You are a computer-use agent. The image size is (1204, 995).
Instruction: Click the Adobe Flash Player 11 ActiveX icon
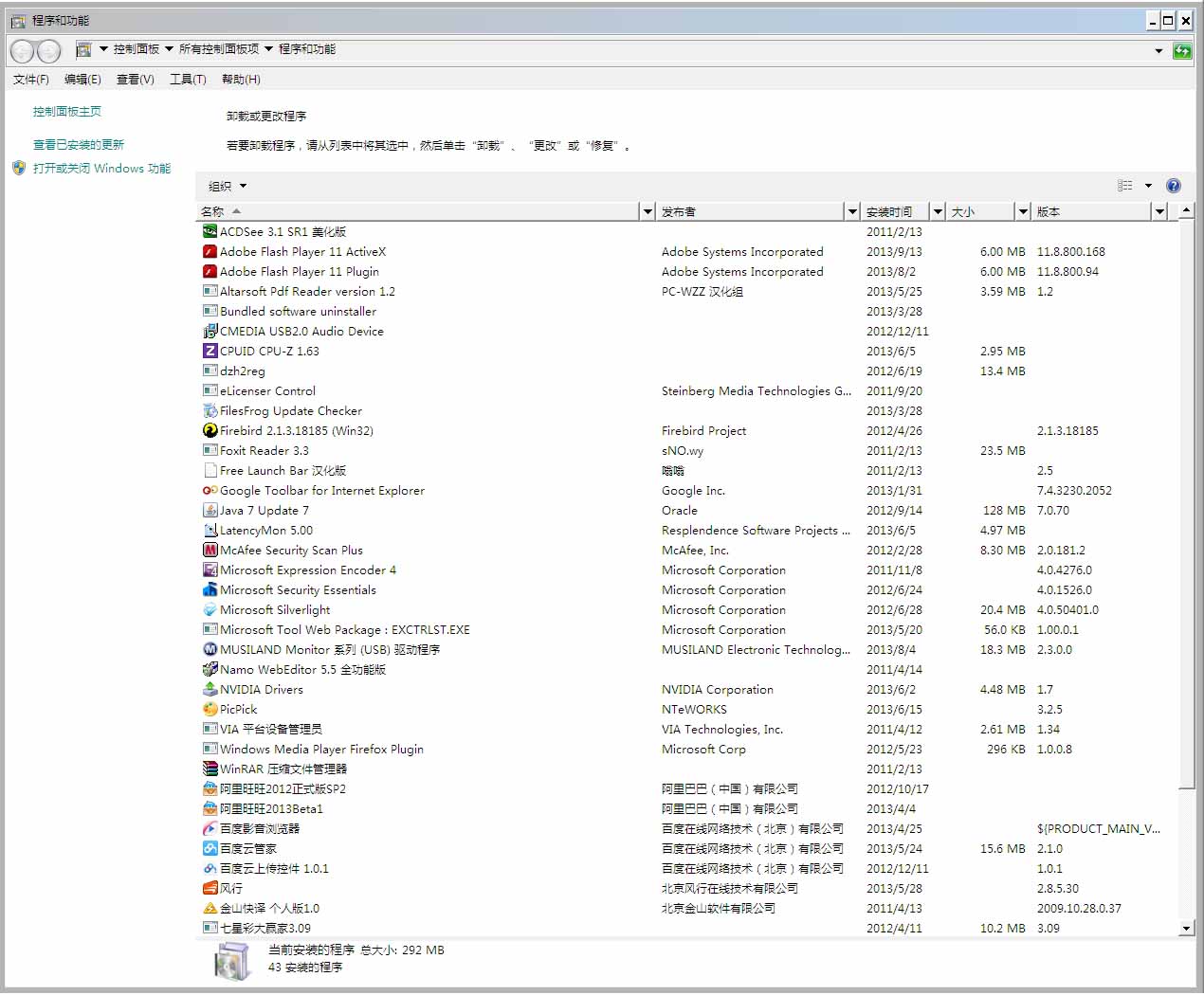click(x=210, y=251)
